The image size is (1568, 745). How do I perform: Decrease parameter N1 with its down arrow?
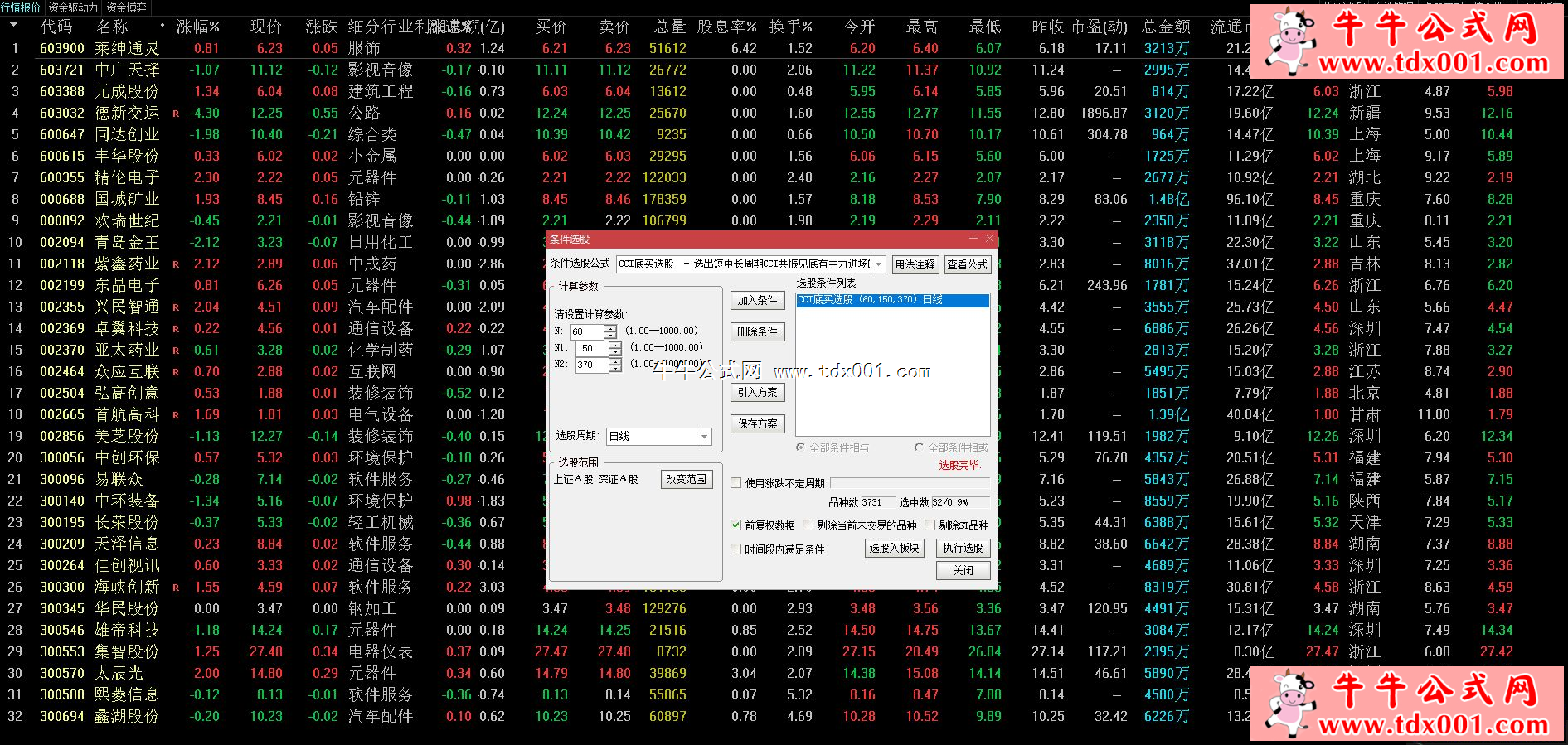tap(615, 352)
